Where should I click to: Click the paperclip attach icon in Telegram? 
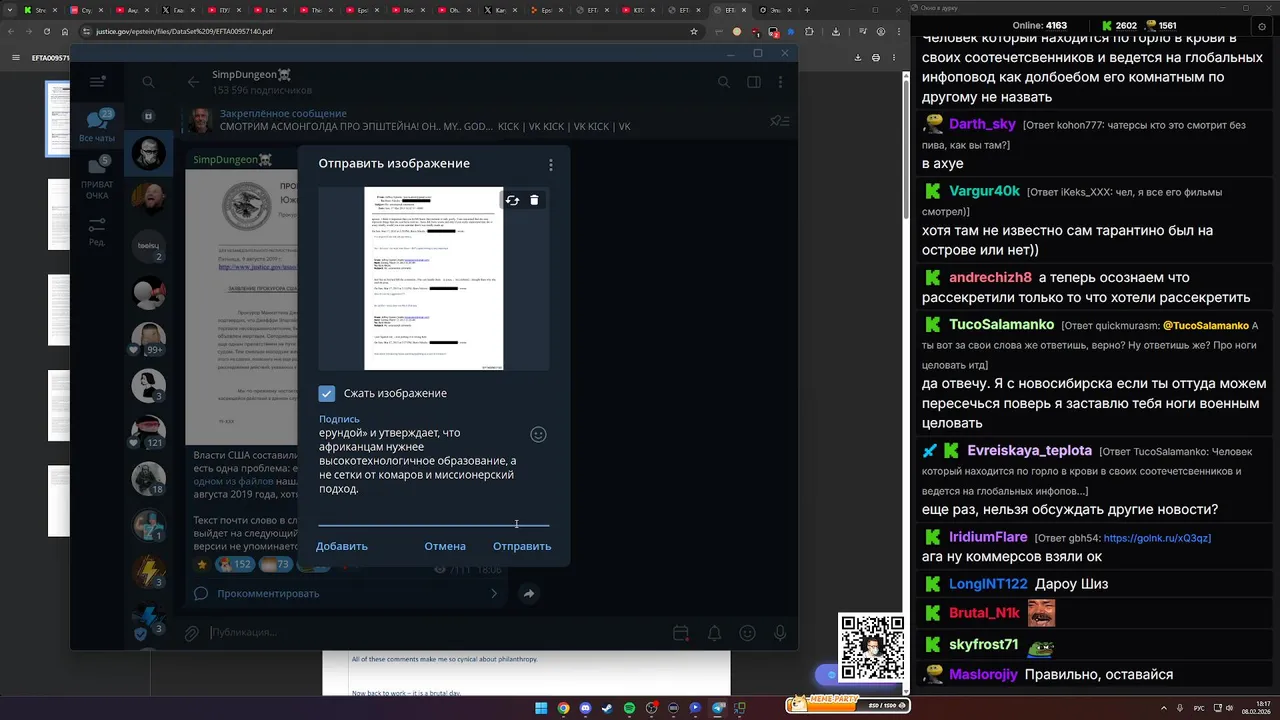(191, 633)
